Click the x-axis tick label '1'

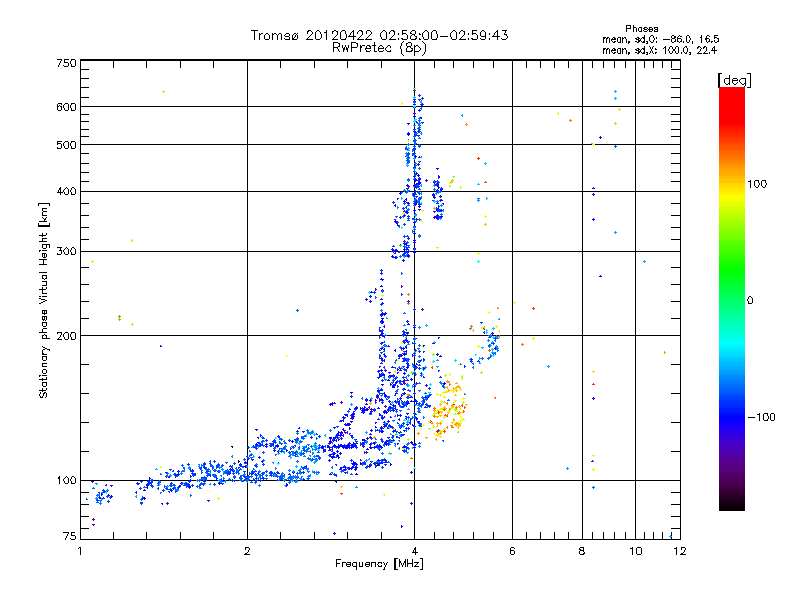pos(81,552)
